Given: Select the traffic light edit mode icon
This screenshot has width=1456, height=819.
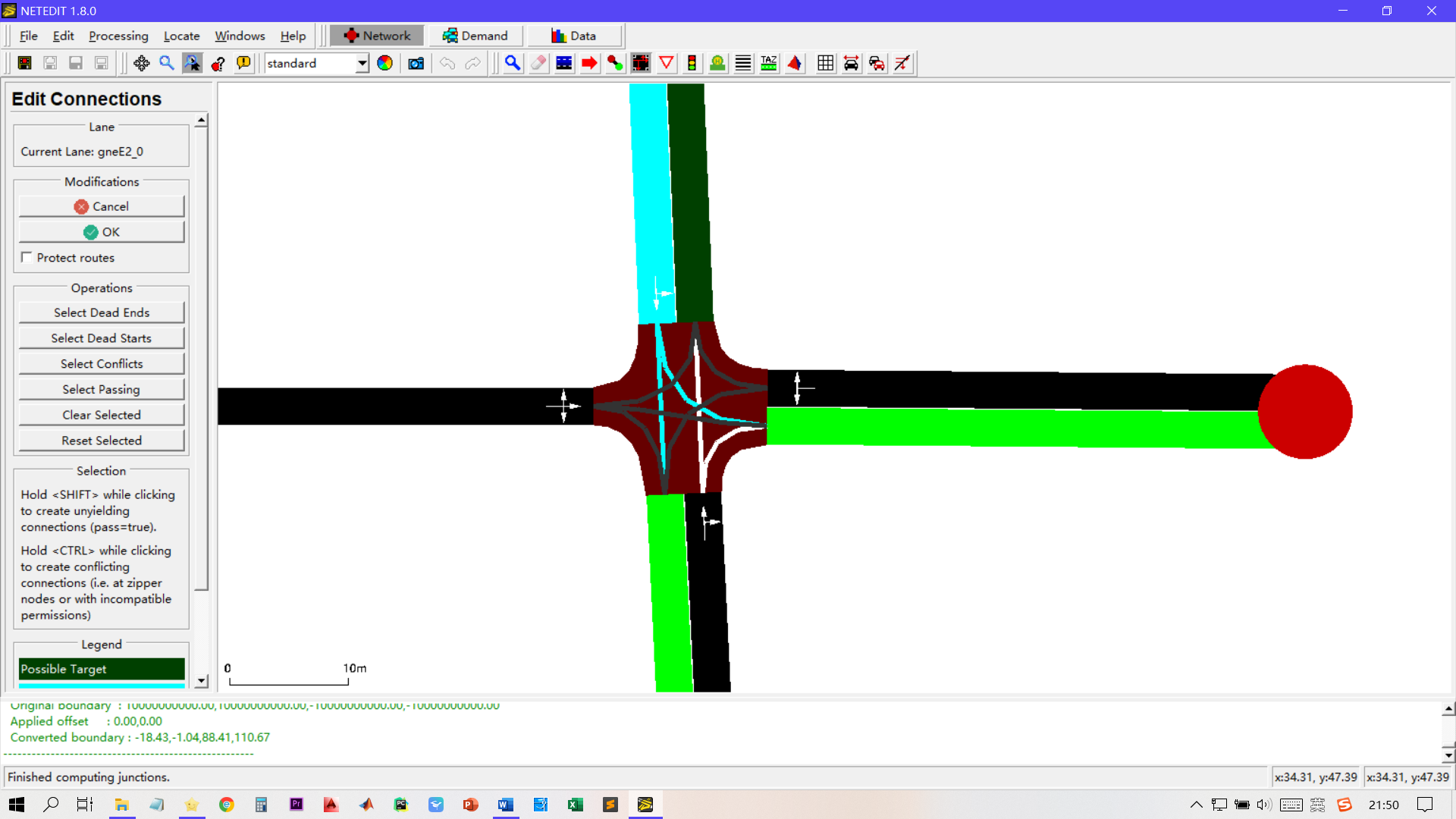Looking at the screenshot, I should click(x=692, y=64).
